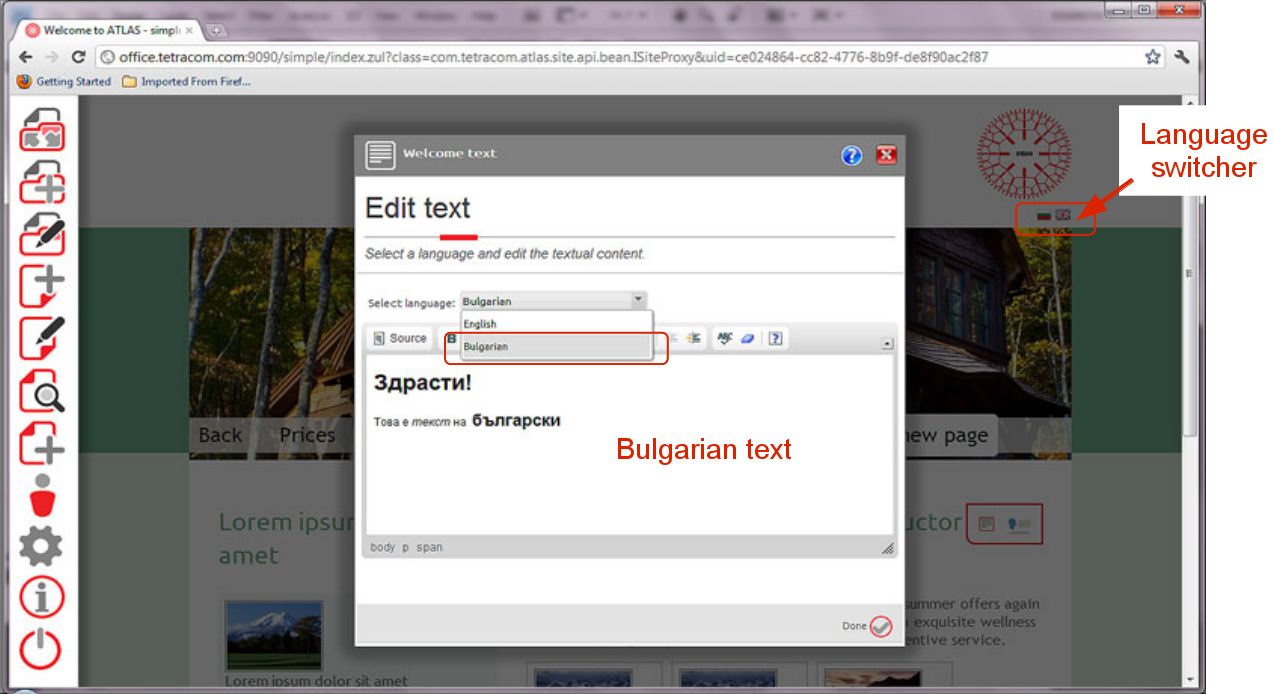The image size is (1273, 694).
Task: Open the settings gear in left sidebar
Action: [x=41, y=546]
